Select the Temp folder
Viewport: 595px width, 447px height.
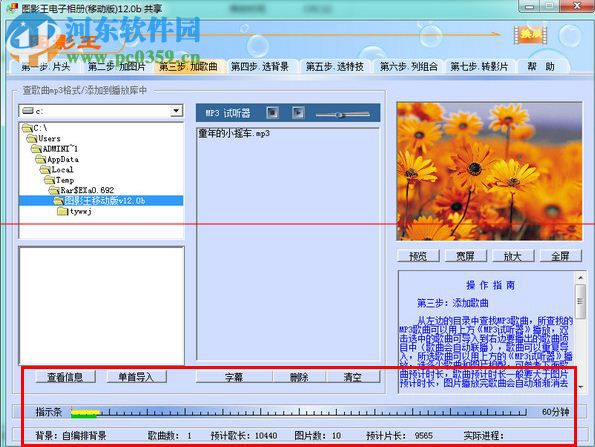(59, 180)
